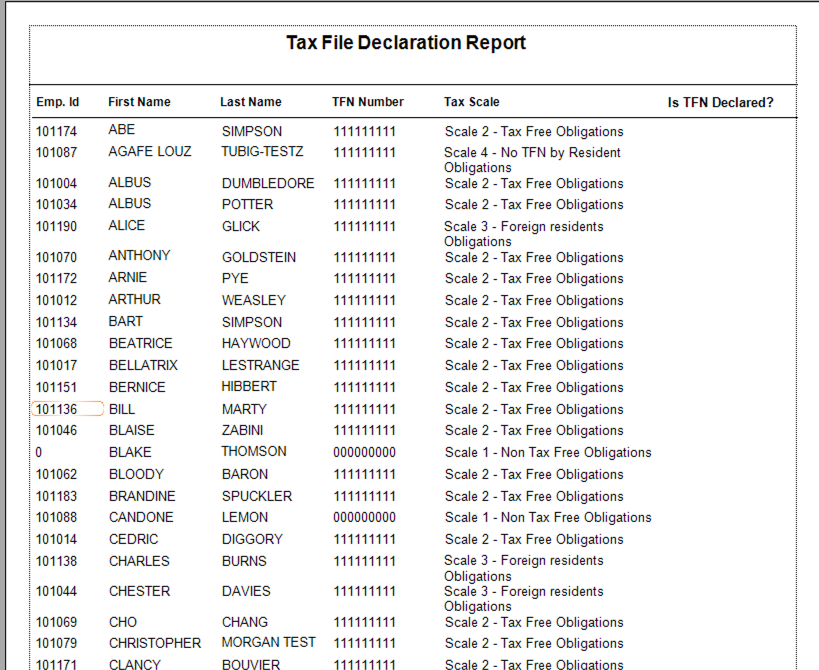Select last name LESTRANGE
Image resolution: width=819 pixels, height=670 pixels.
pyautogui.click(x=260, y=366)
